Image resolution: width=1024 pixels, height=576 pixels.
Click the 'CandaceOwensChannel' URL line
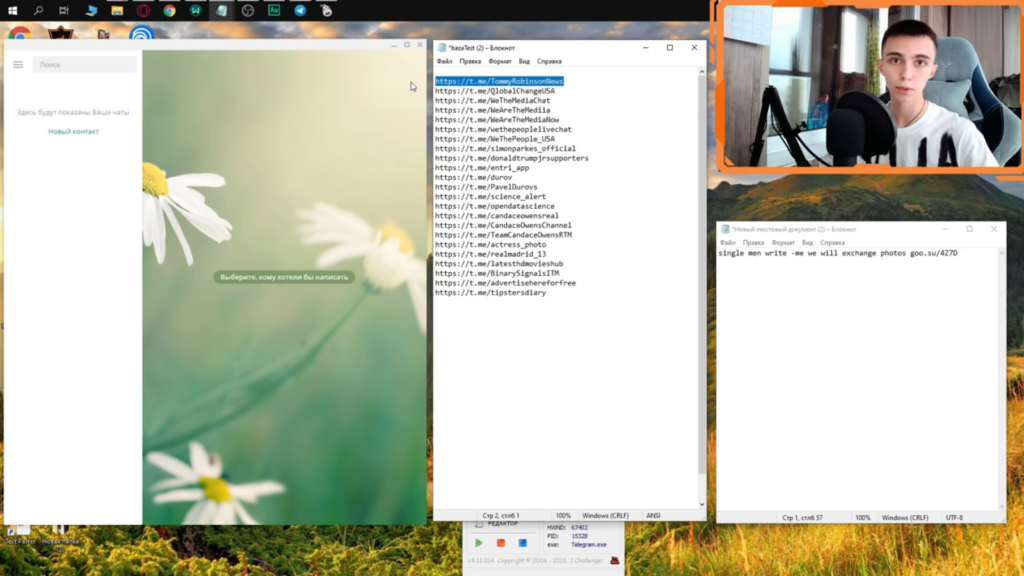(x=504, y=225)
